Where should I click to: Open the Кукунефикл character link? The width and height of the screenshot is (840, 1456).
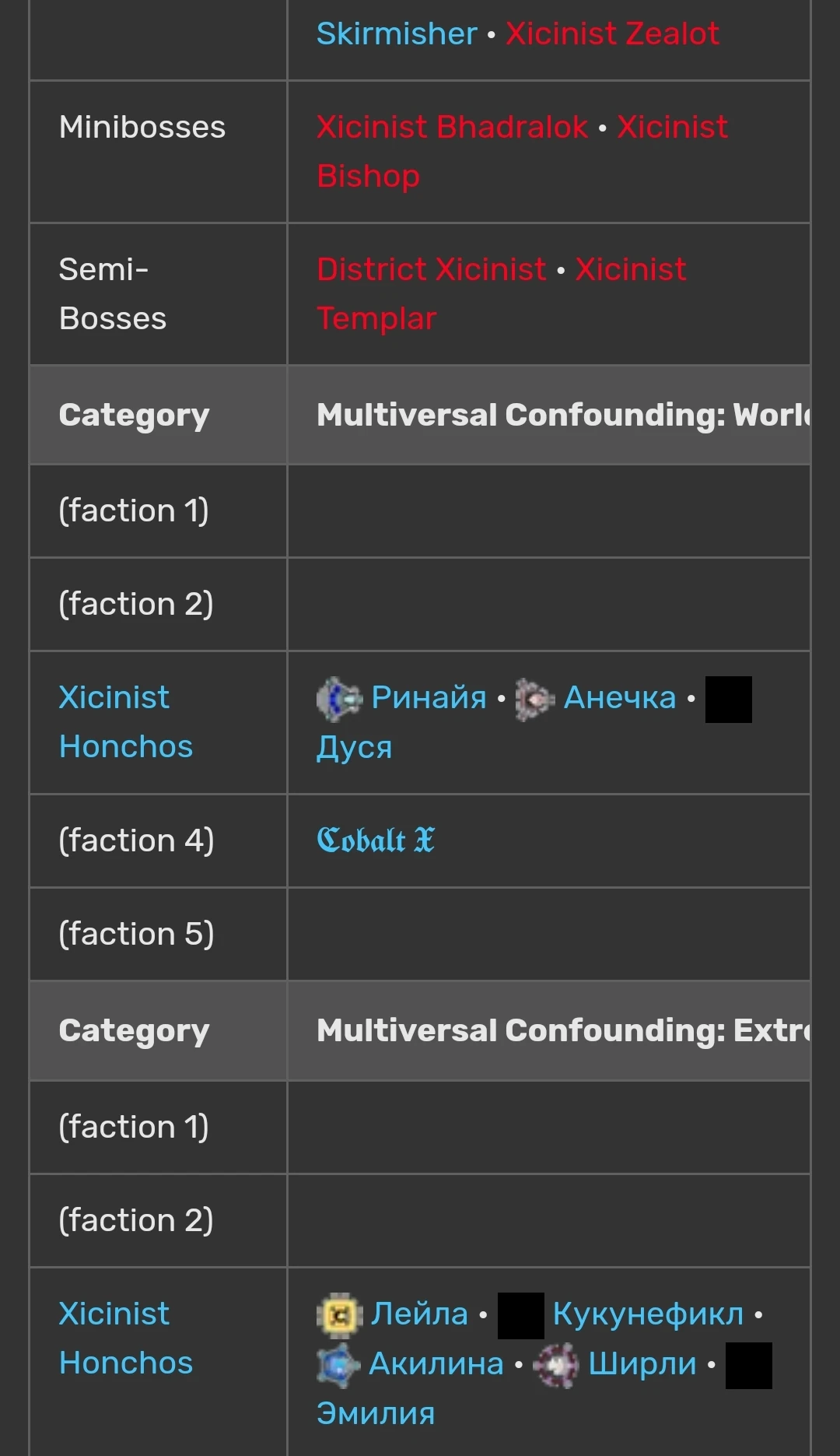coord(648,1314)
